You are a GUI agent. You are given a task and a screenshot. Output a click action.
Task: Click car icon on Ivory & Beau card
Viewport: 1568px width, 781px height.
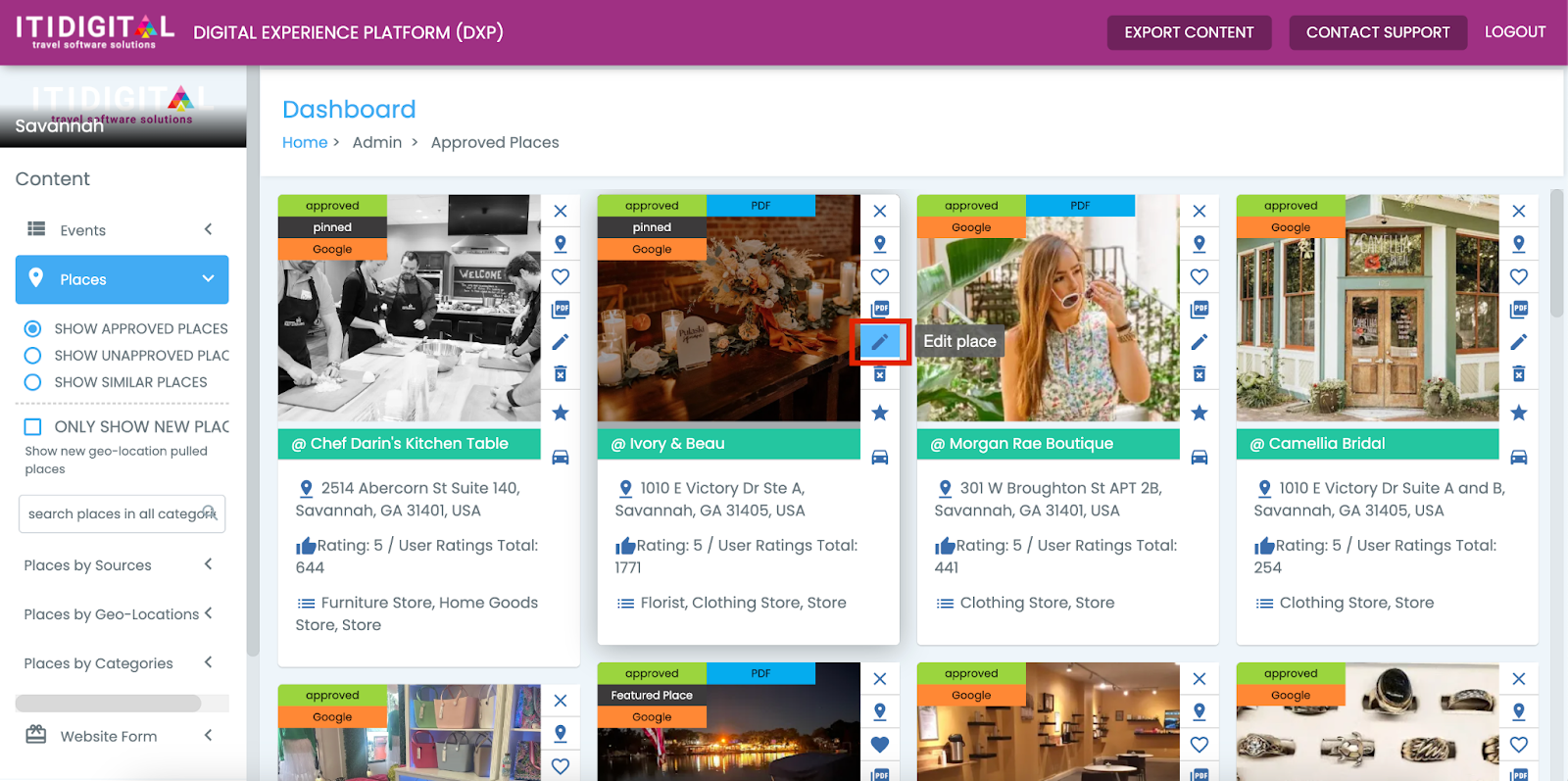[x=880, y=457]
